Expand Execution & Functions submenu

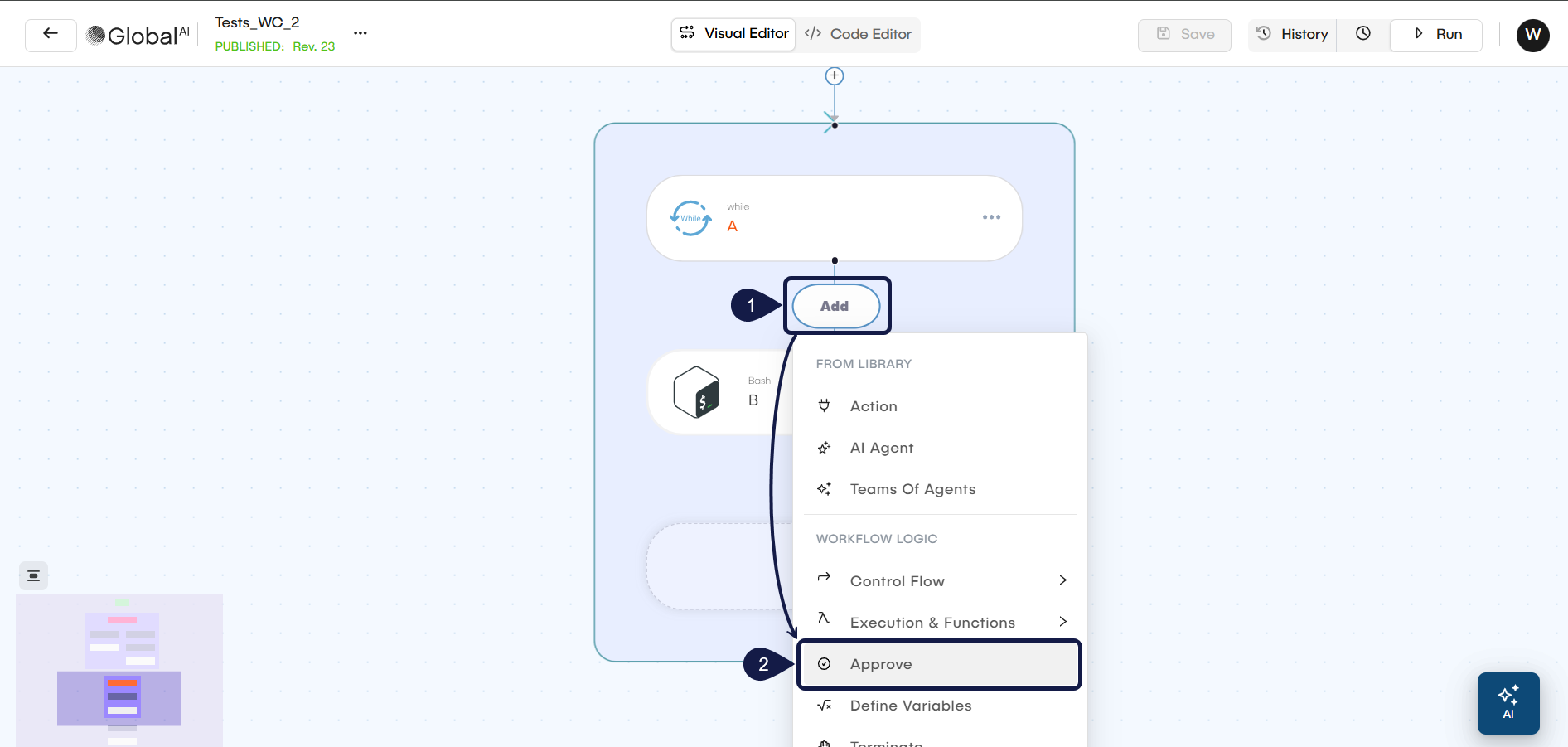tap(941, 623)
